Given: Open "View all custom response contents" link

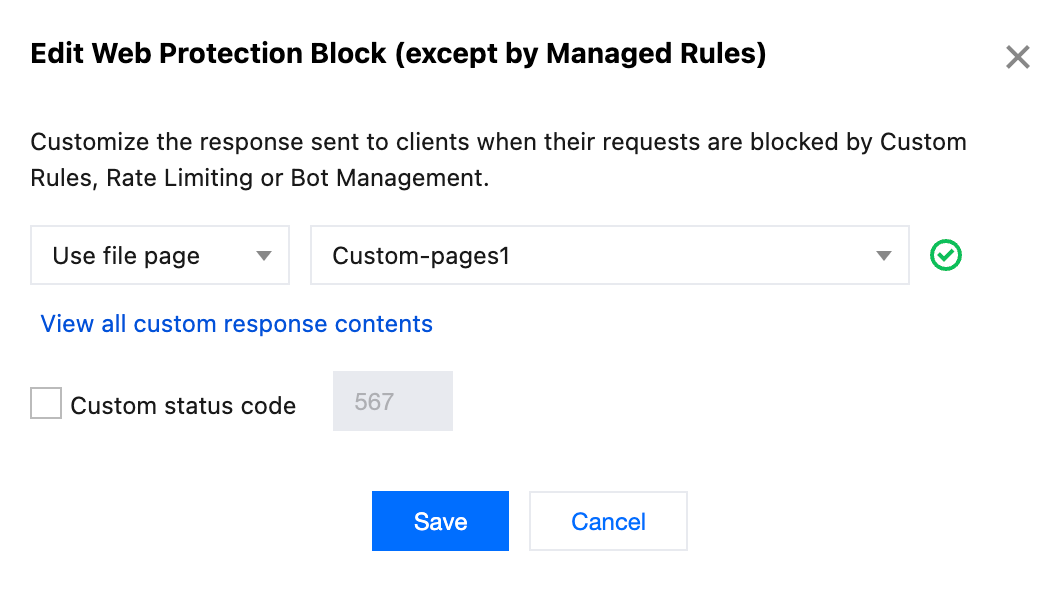Looking at the screenshot, I should coord(236,324).
